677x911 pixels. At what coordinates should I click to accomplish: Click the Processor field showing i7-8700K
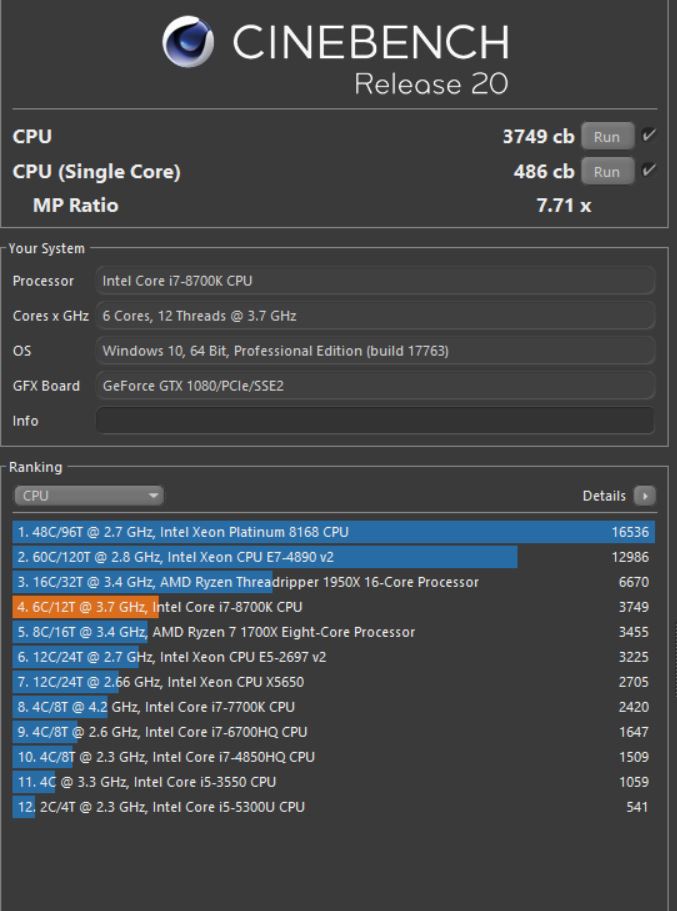click(x=375, y=281)
